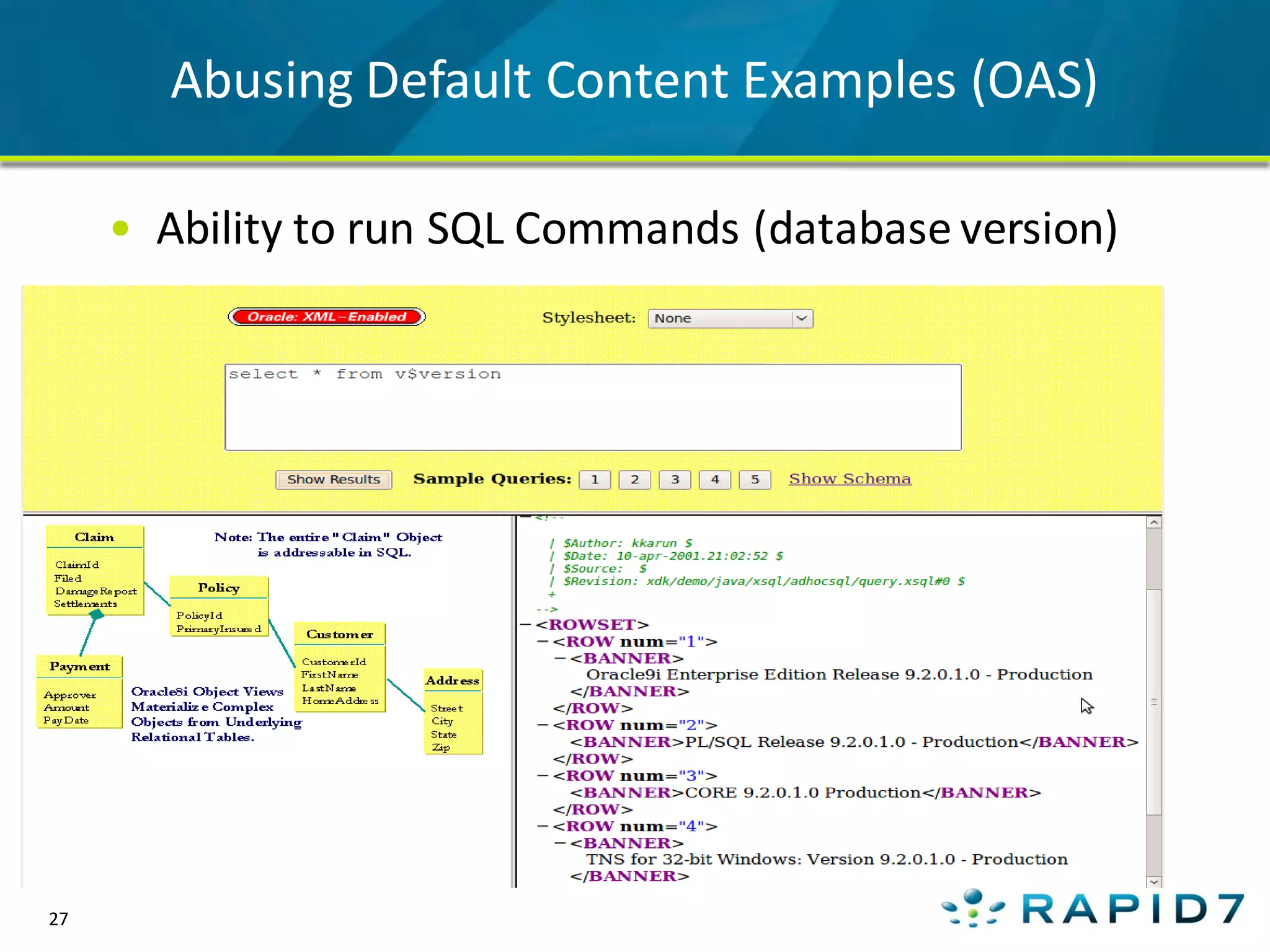
Task: Select the Policy box in schema diagram
Action: click(x=219, y=606)
